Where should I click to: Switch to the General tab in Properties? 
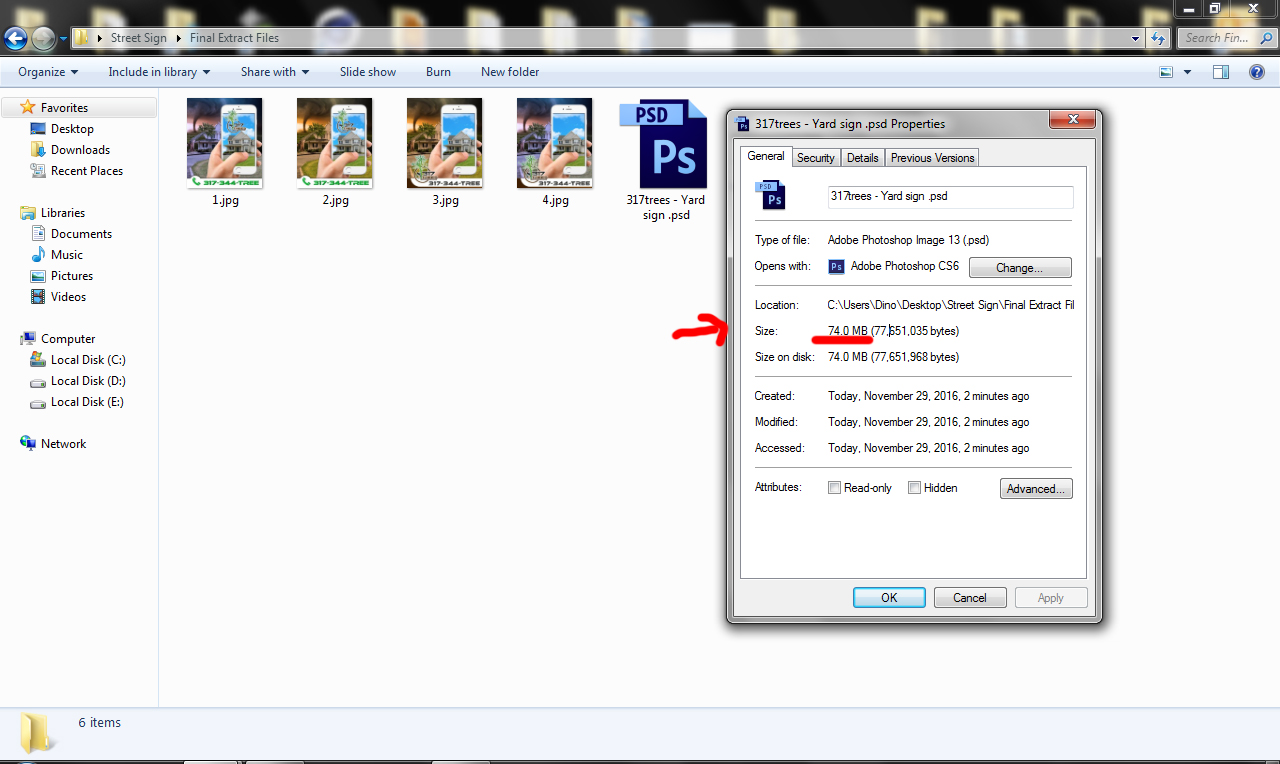[x=766, y=156]
